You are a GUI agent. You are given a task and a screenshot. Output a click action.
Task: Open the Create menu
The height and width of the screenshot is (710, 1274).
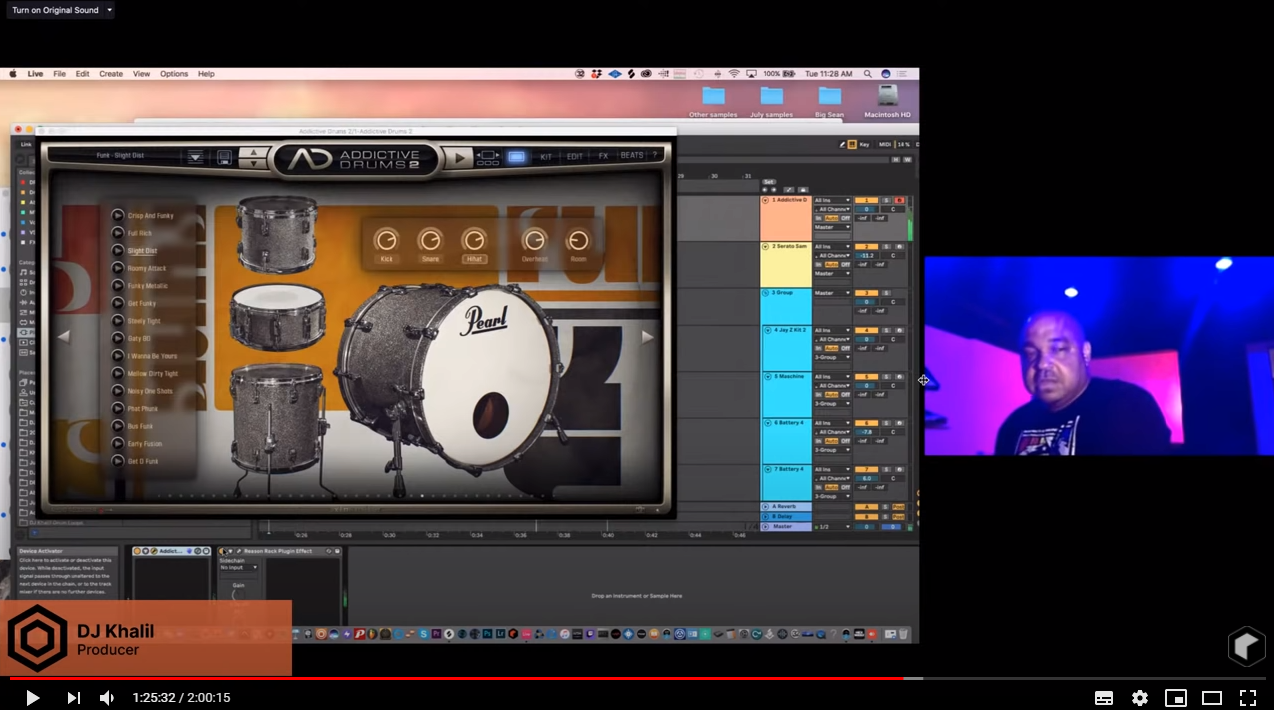(x=111, y=74)
